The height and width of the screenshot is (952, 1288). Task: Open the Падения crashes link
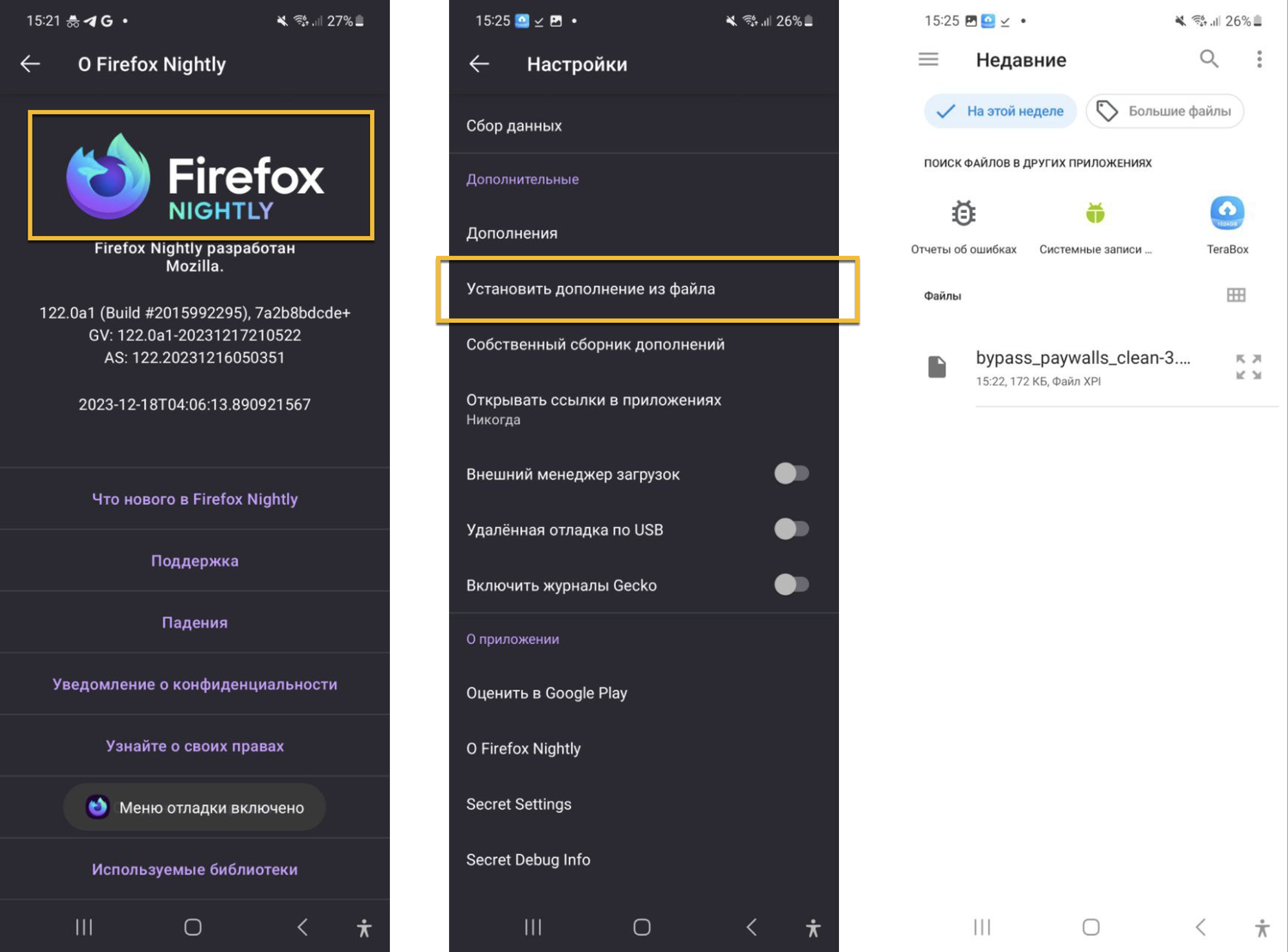[195, 622]
